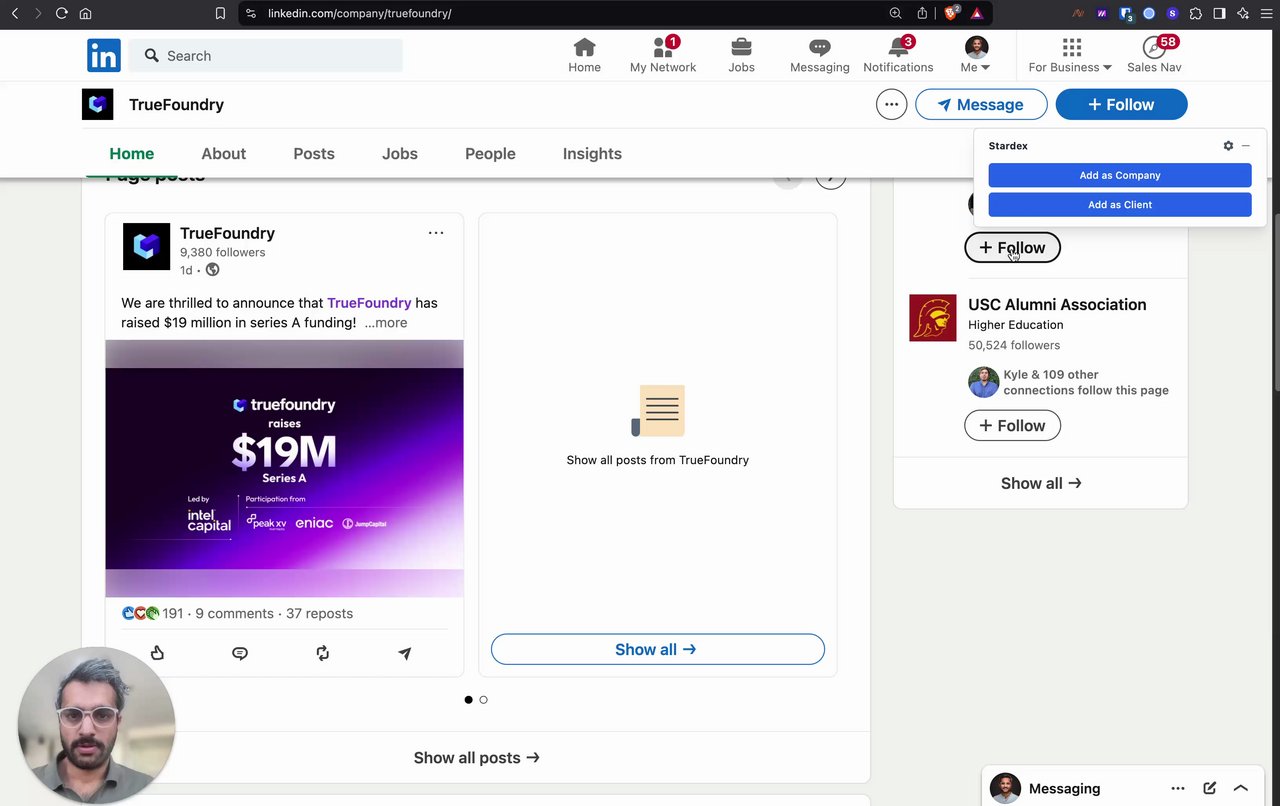This screenshot has width=1280, height=806.
Task: Compose new message icon
Action: (1210, 788)
